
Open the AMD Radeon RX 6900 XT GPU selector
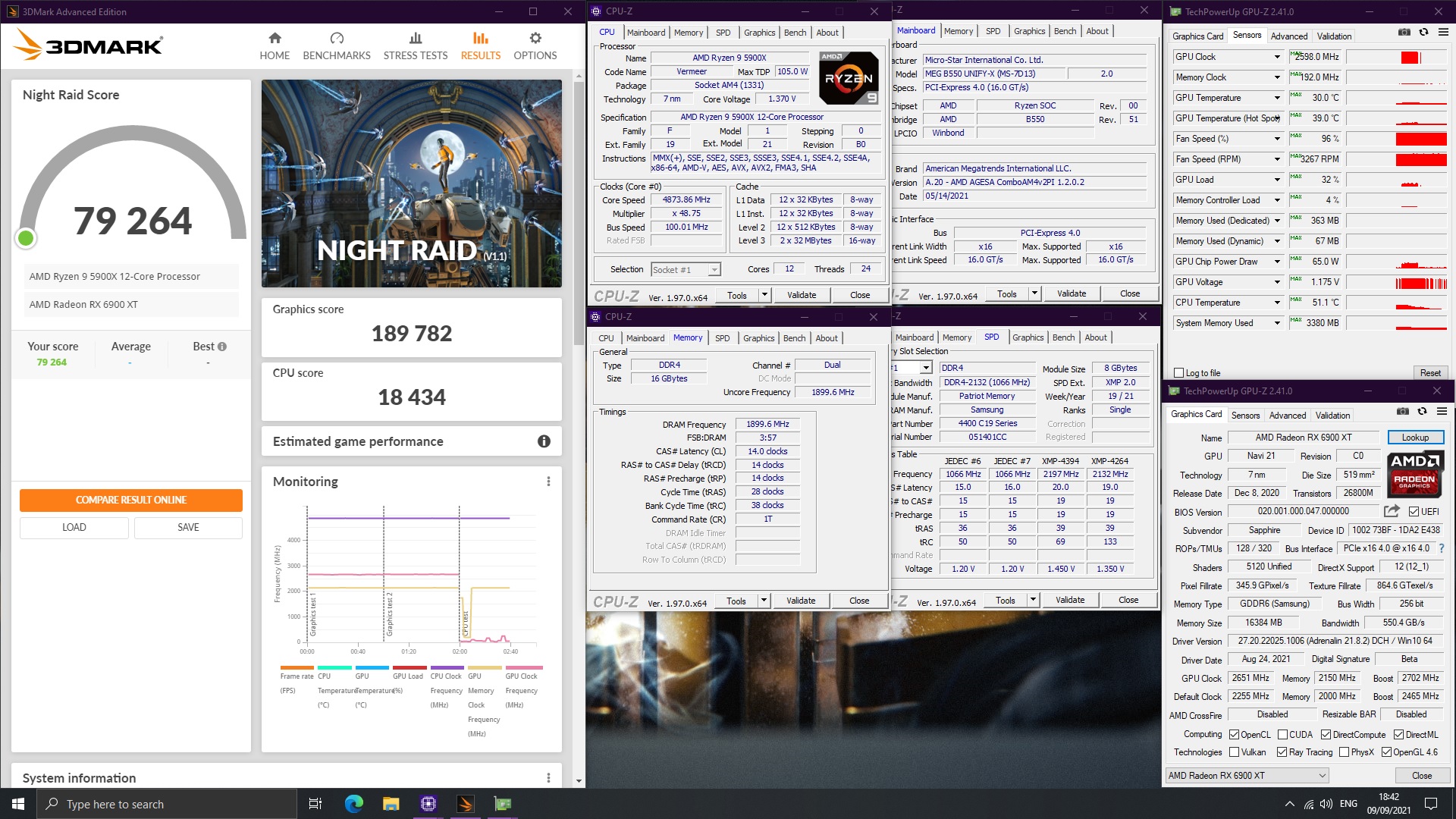click(x=1247, y=776)
